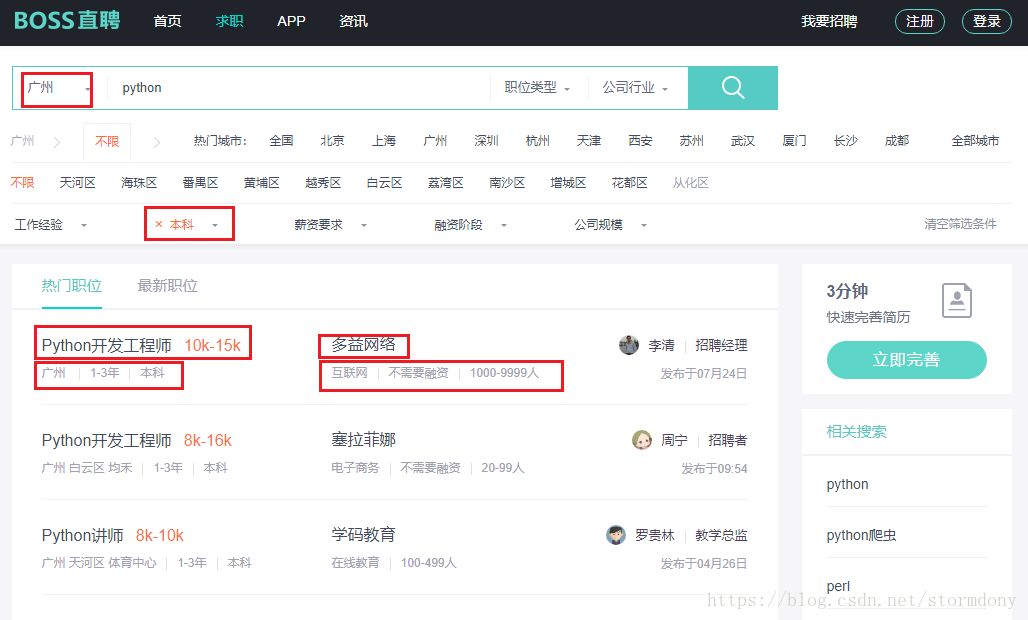The height and width of the screenshot is (620, 1028).
Task: Select hot city 天津
Action: 589,141
